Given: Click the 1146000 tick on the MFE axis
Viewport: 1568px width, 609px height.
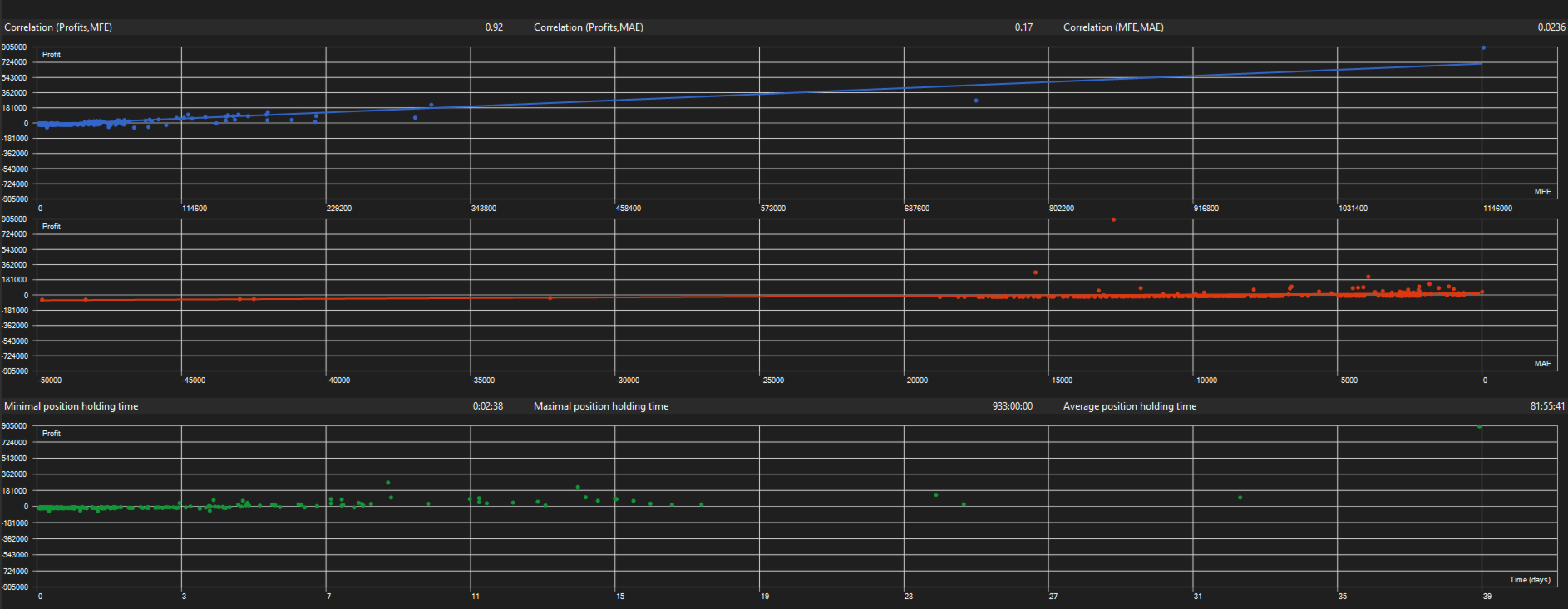Looking at the screenshot, I should tap(1497, 209).
